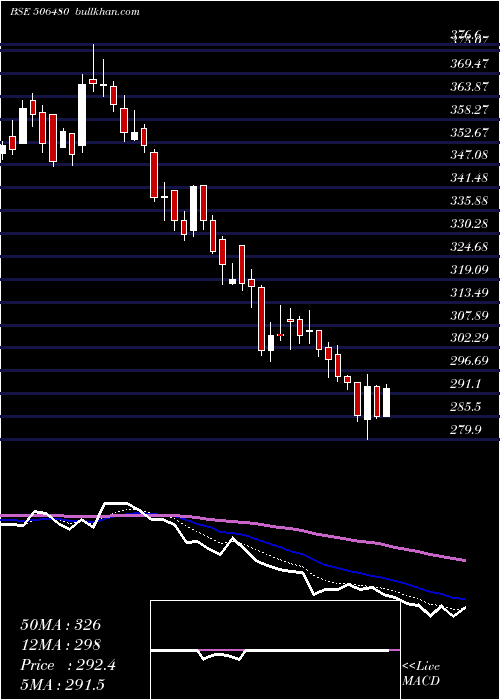500x700 pixels.
Task: Select the 302.29 price axis label
Action: pos(469,338)
